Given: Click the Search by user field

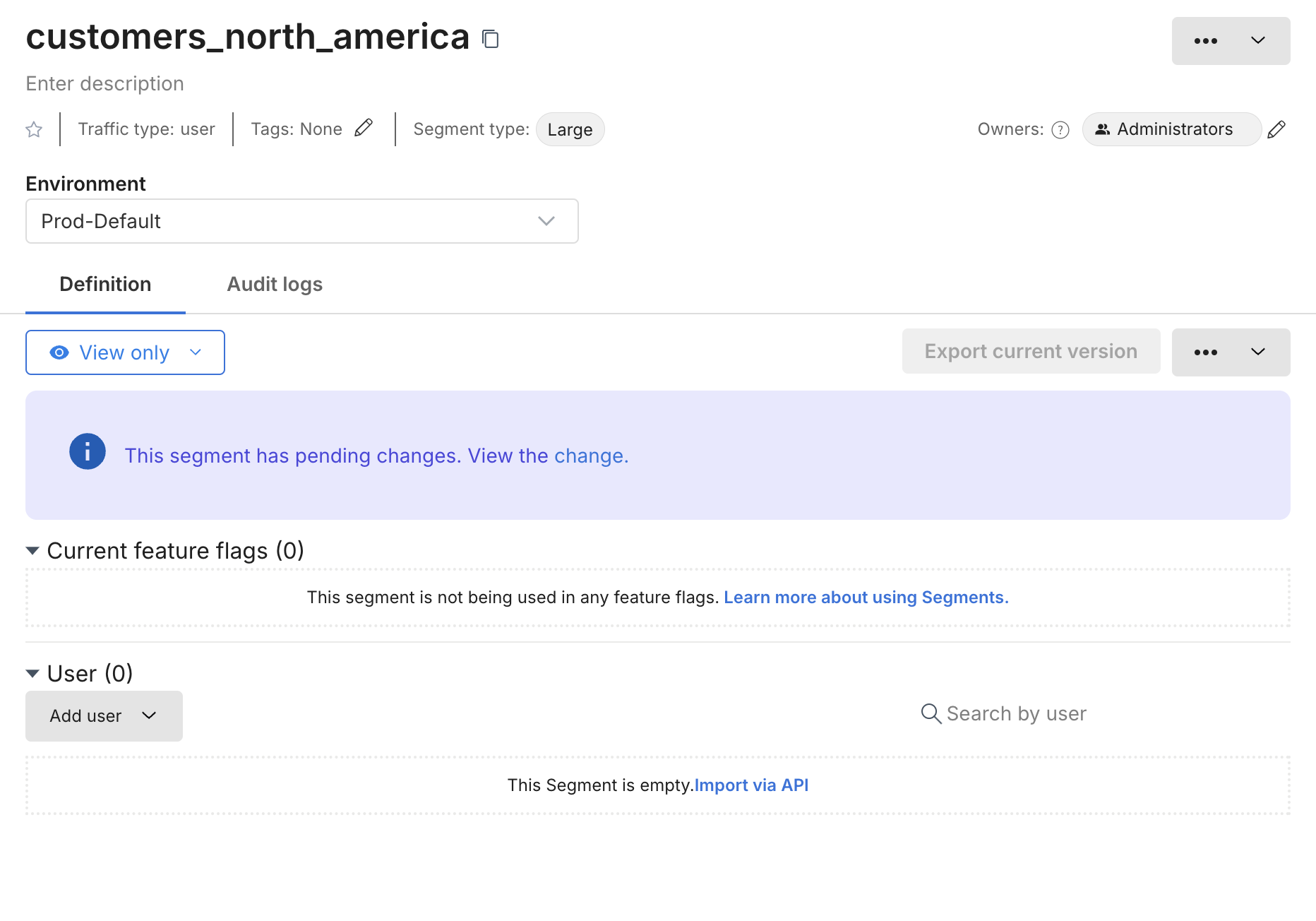Looking at the screenshot, I should [1016, 714].
